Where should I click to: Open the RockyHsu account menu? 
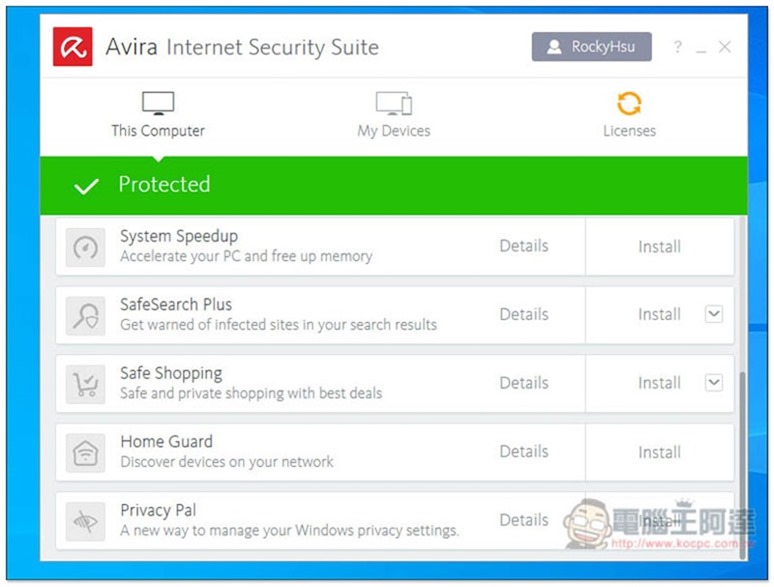[x=591, y=47]
